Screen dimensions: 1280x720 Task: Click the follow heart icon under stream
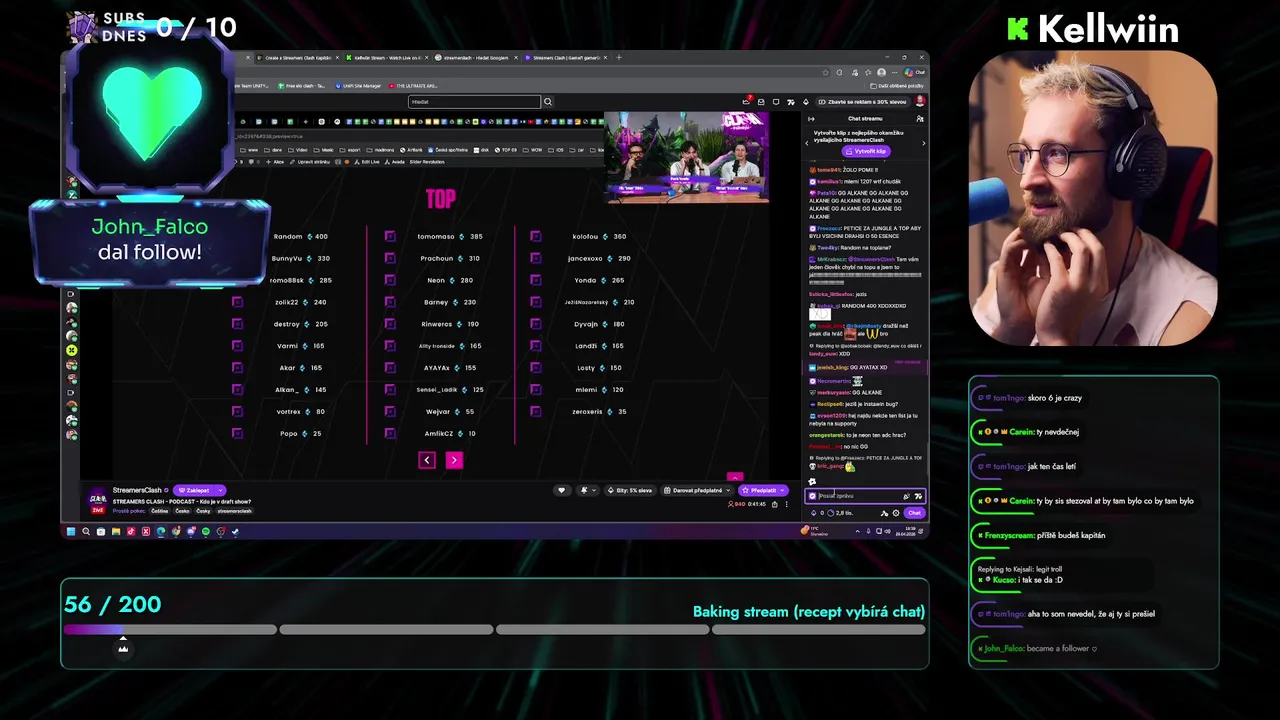(x=561, y=491)
